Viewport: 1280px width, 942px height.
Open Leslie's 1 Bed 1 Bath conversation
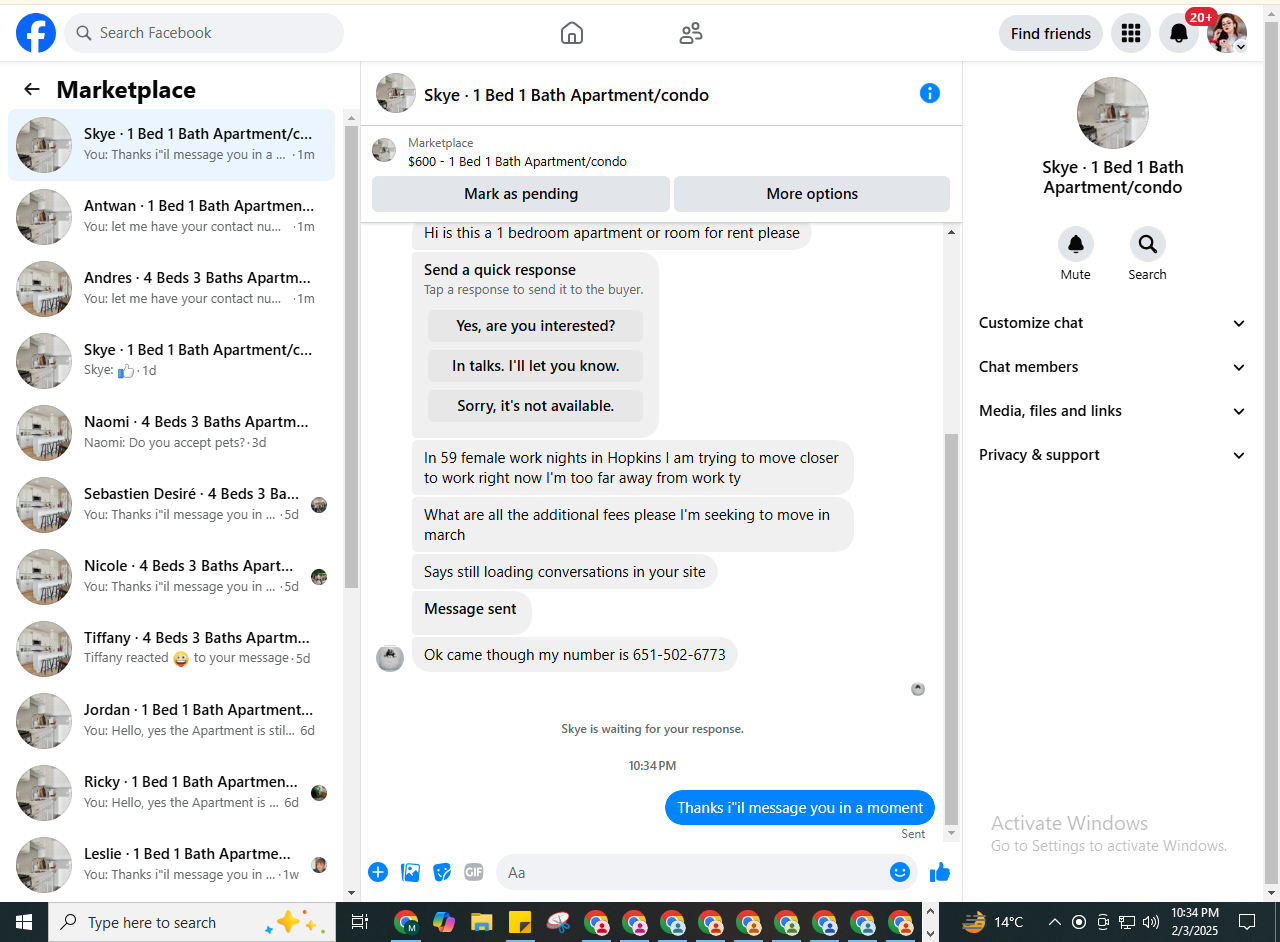point(171,864)
